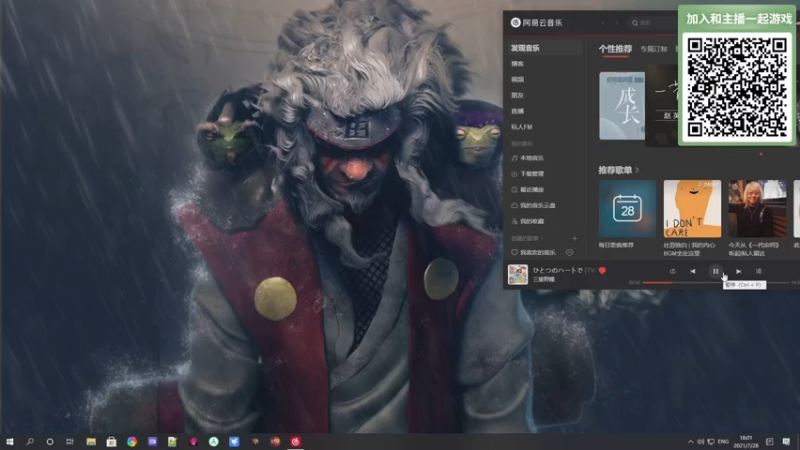
Task: Open Microsoft Store from the taskbar
Action: click(111, 441)
